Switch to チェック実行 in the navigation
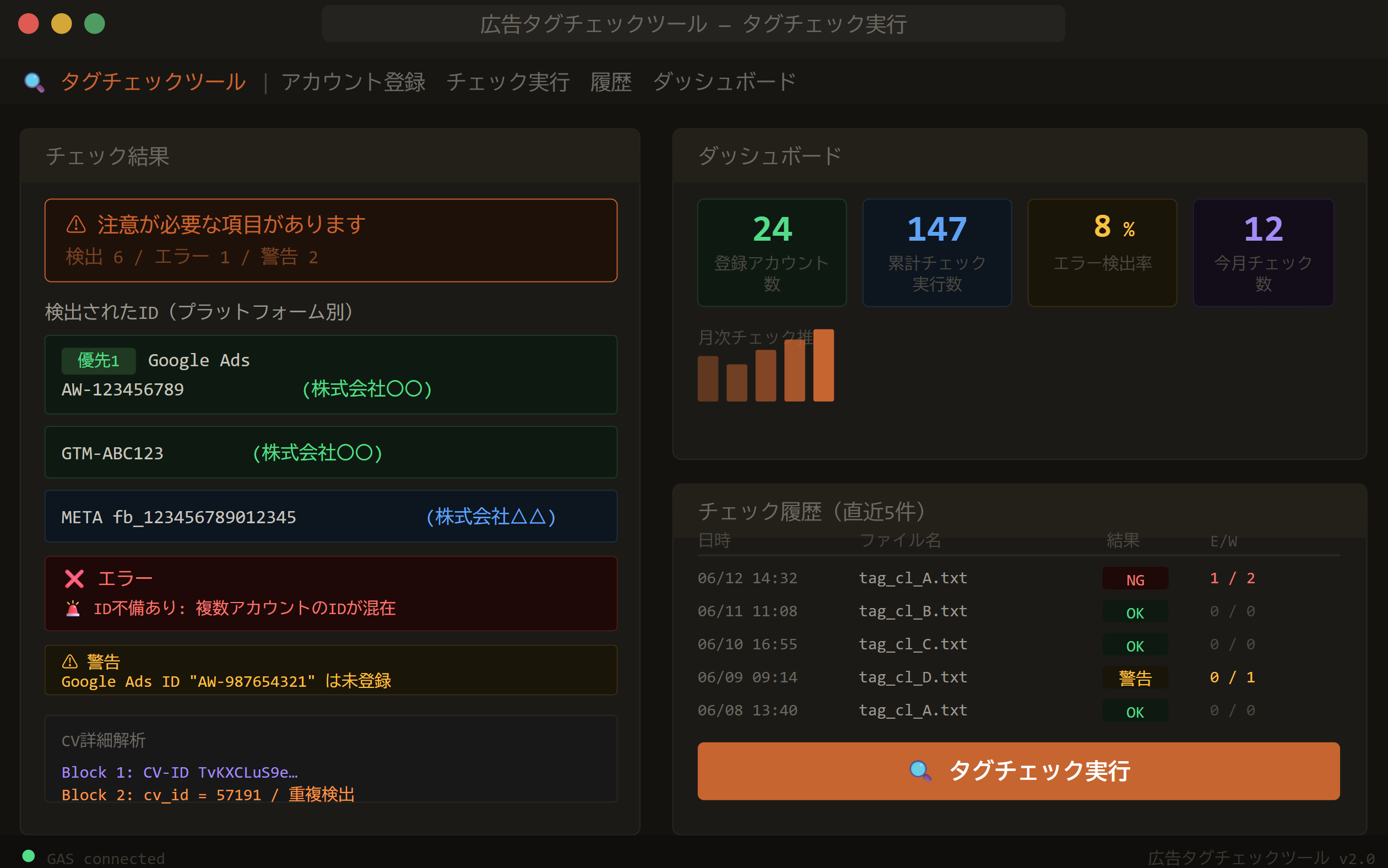The image size is (1388, 868). click(508, 82)
